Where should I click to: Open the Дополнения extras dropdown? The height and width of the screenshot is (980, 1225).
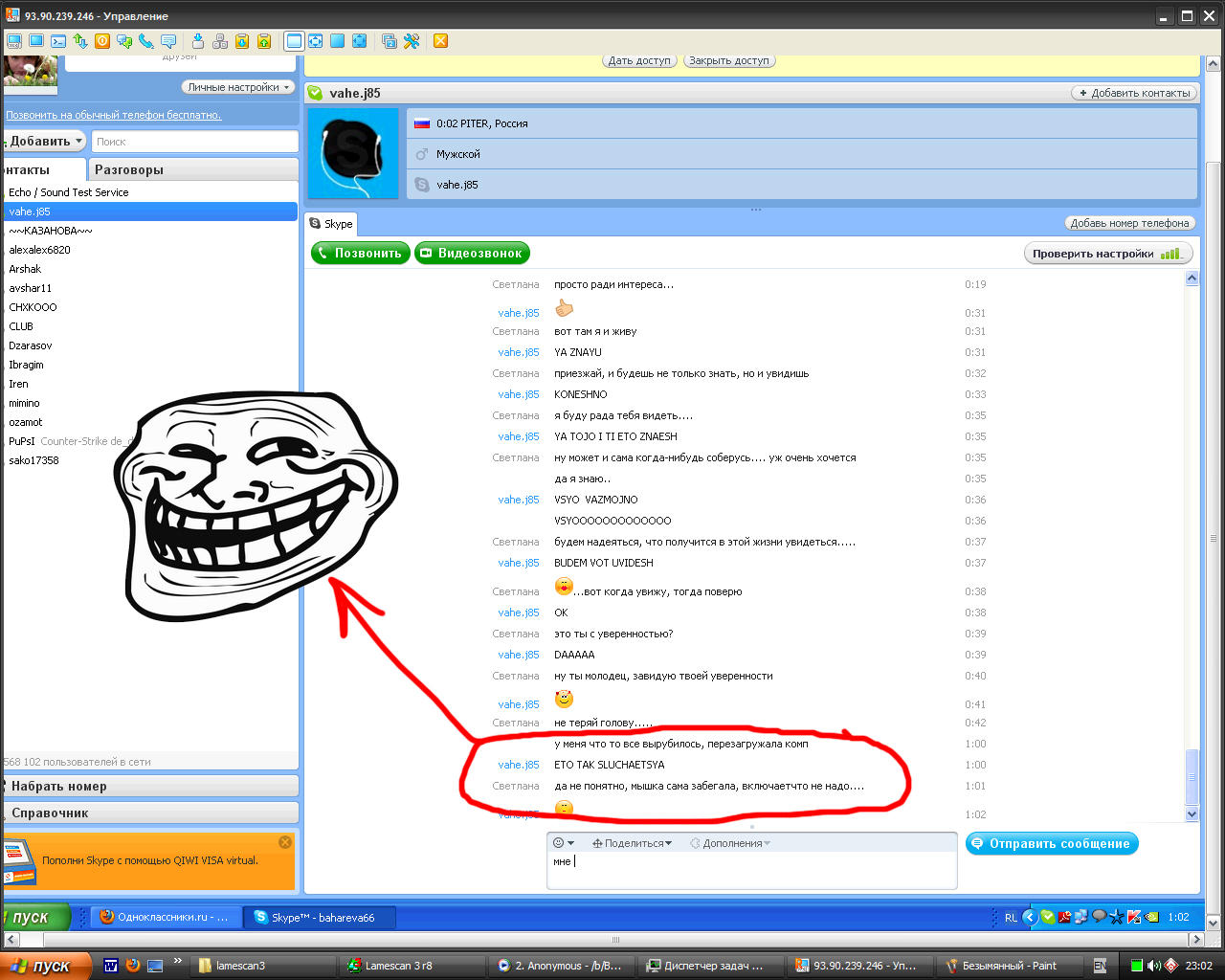[x=731, y=843]
